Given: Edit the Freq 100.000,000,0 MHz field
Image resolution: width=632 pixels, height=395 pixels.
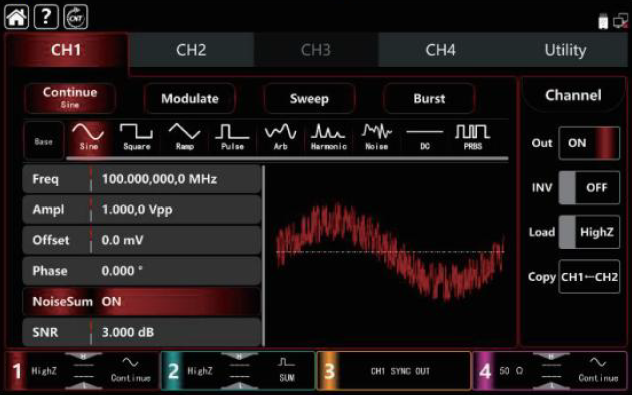Looking at the screenshot, I should tap(141, 179).
